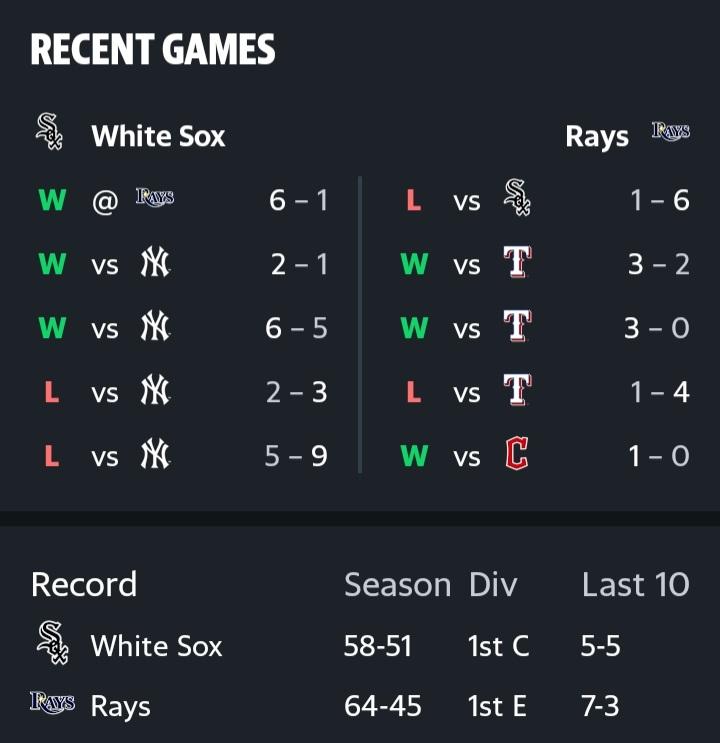Tap the Rays logo in Record table
Screen dimensions: 720x743
(53, 702)
